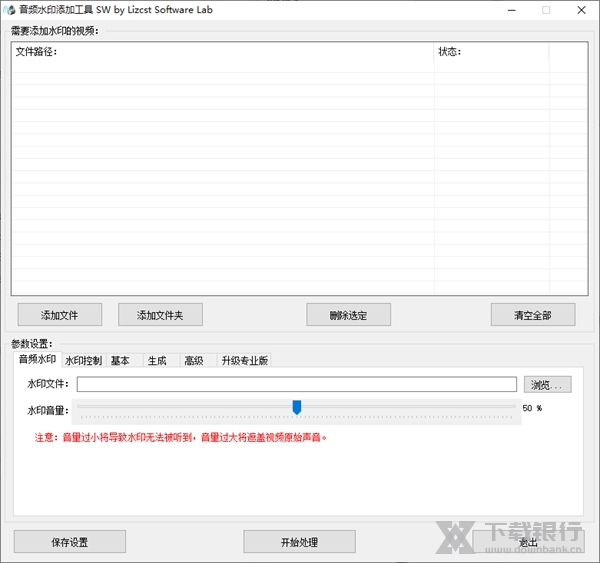600x563 pixels.
Task: Click the 浏览... browse button
Action: tap(548, 384)
